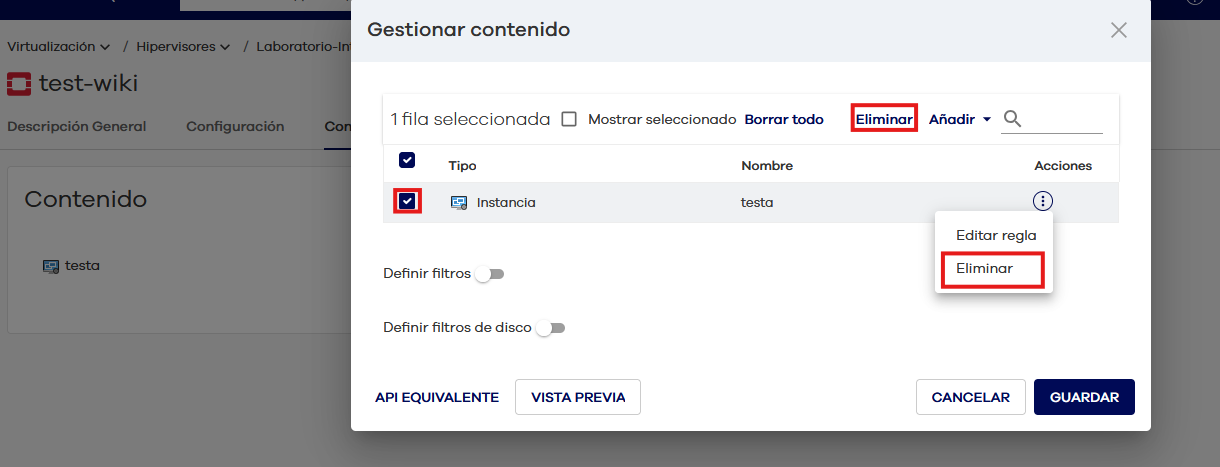Screen dimensions: 1220x467
Task: Expand the Añadir dropdown
Action: coord(960,119)
